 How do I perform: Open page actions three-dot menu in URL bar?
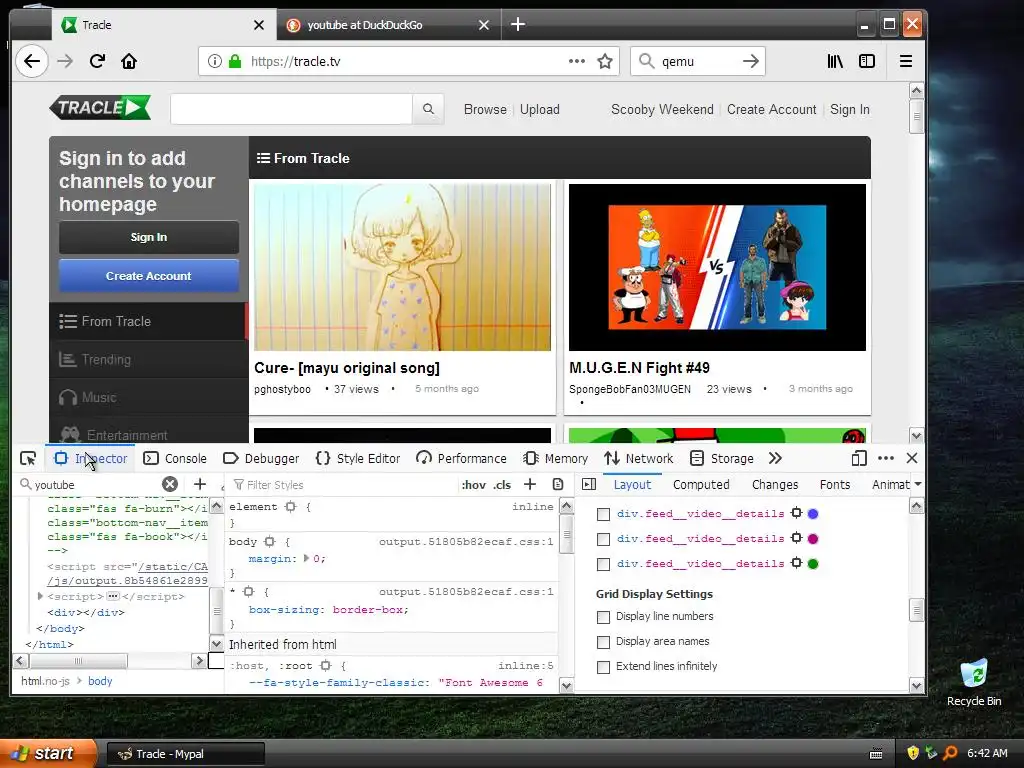point(577,61)
